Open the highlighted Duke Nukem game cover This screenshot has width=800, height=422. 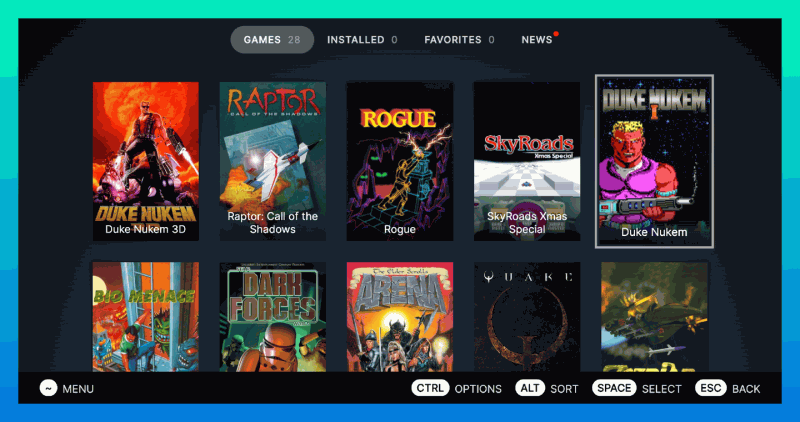654,161
